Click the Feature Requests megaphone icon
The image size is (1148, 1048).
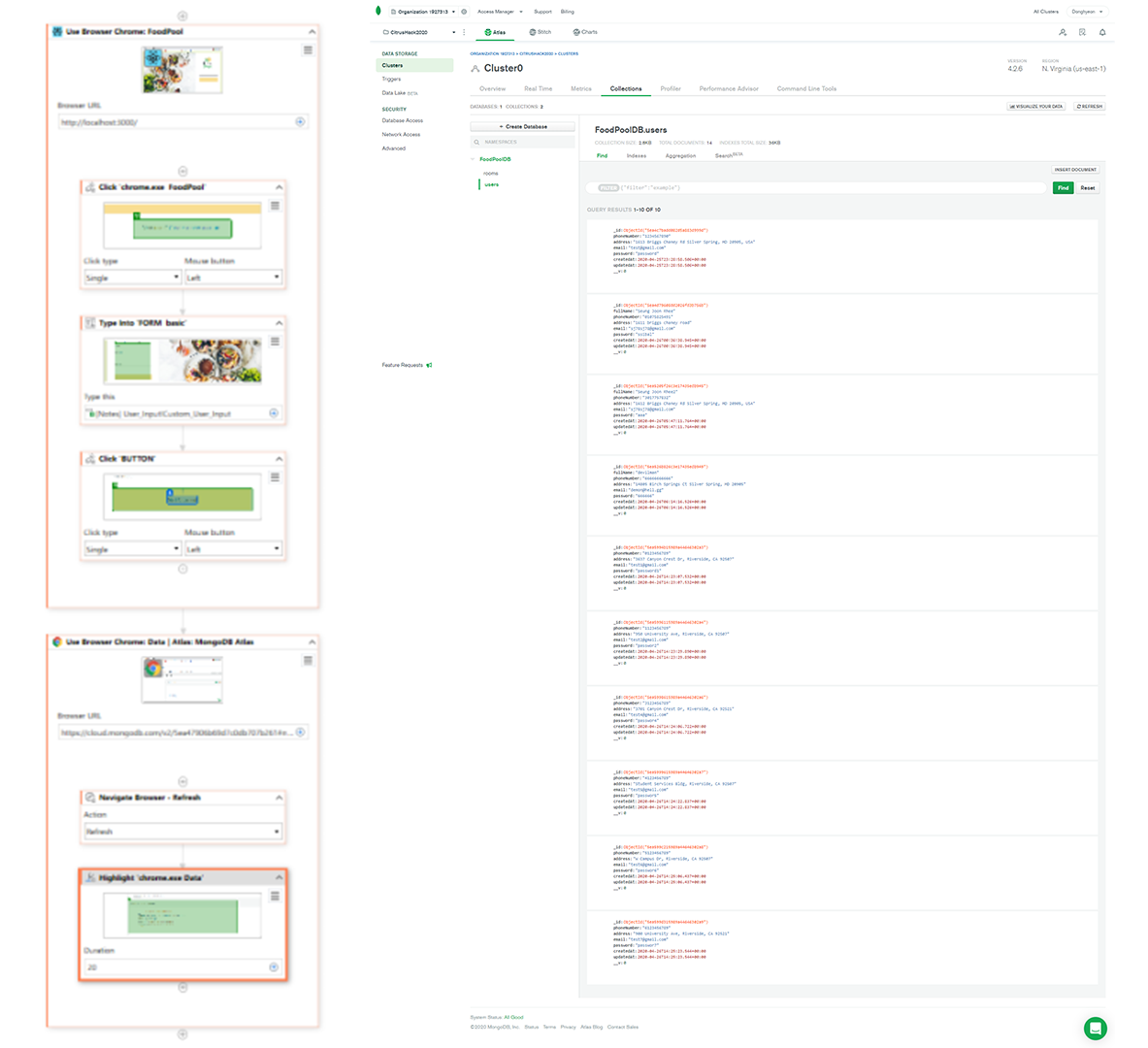pos(429,365)
